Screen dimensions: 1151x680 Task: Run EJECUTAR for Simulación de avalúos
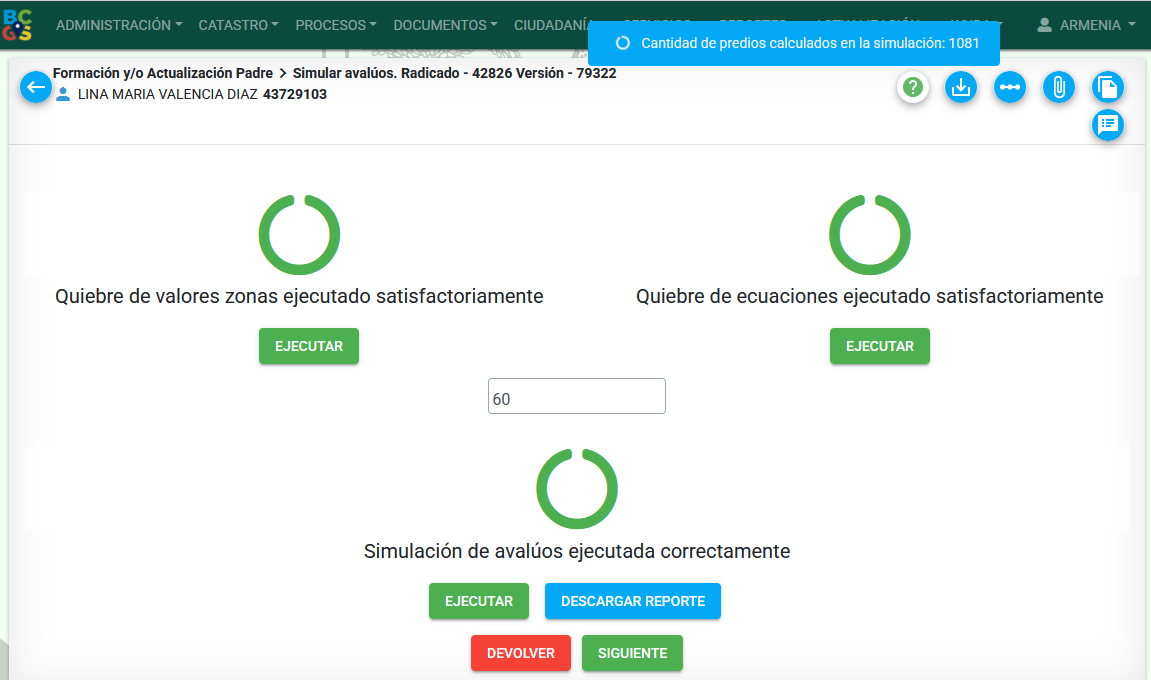pyautogui.click(x=479, y=601)
